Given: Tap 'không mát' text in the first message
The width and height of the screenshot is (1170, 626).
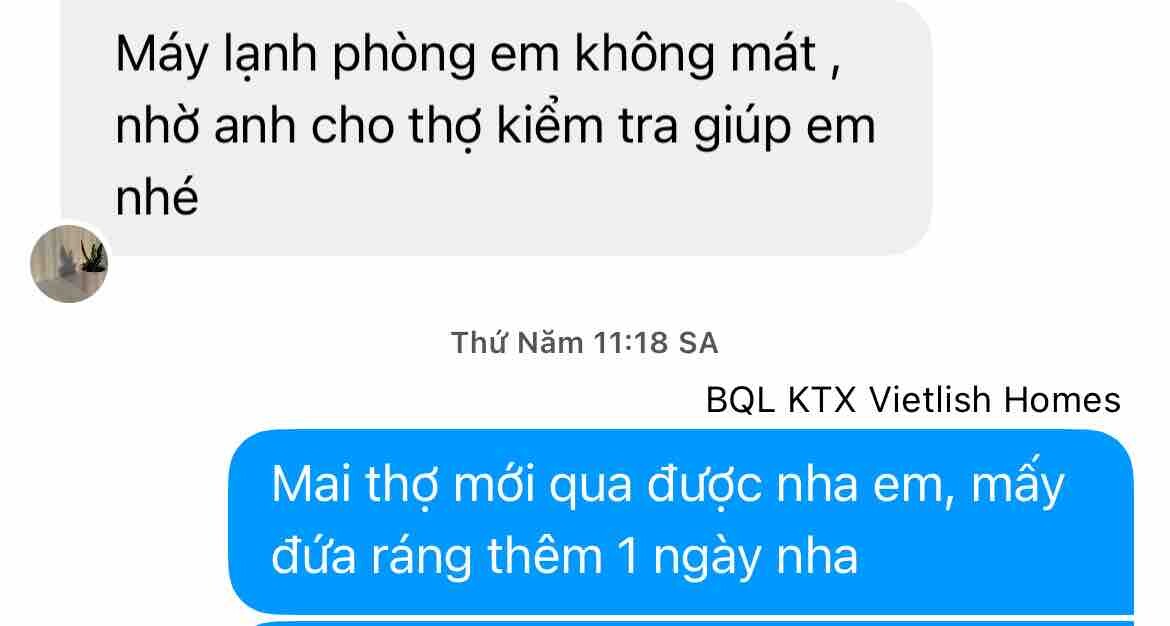Looking at the screenshot, I should click(695, 56).
